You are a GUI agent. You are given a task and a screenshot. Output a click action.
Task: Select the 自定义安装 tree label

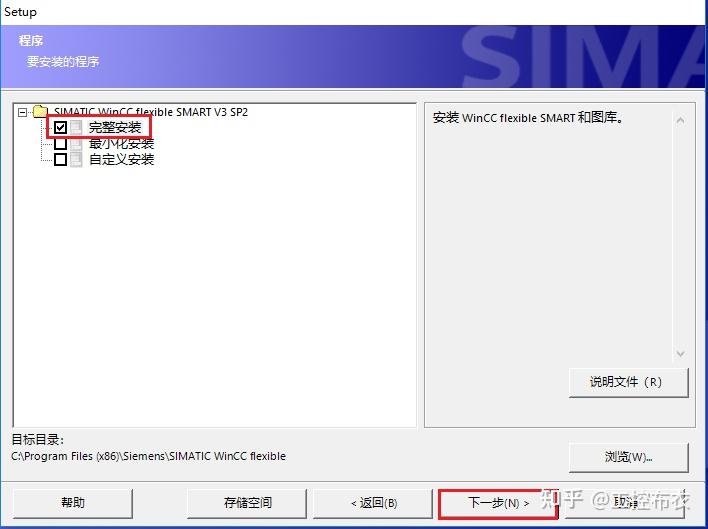tap(121, 159)
